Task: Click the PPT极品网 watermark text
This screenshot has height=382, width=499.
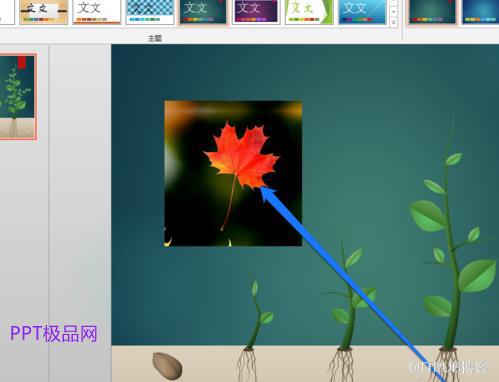Action: 54,333
